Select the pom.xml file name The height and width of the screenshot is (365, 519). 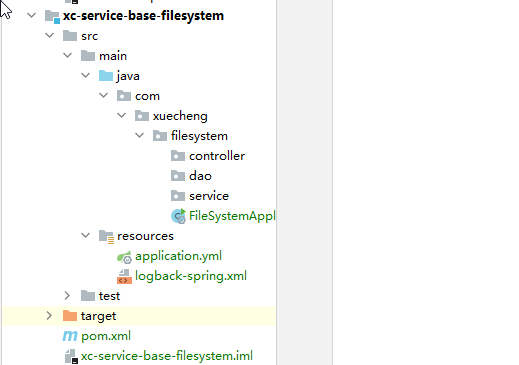pyautogui.click(x=106, y=336)
